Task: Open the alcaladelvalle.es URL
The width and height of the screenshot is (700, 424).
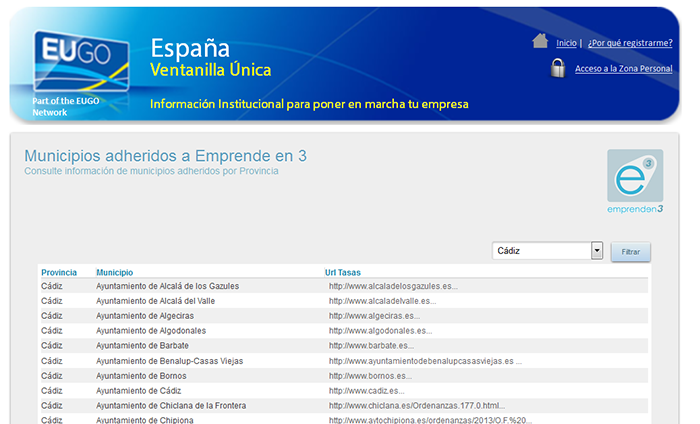Action: (382, 301)
